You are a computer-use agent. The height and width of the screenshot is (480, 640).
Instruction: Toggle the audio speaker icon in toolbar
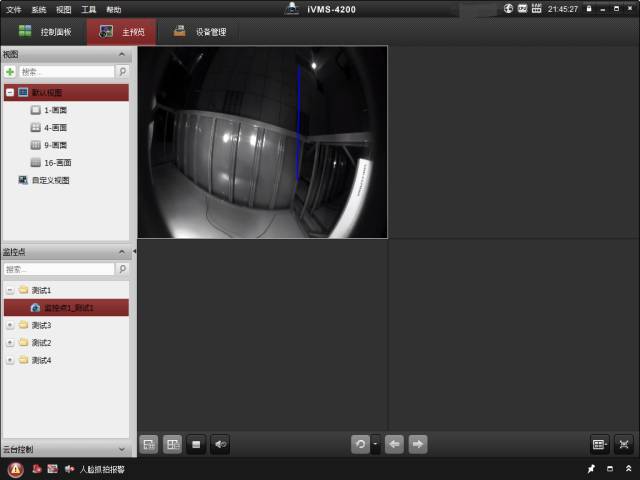[220, 444]
